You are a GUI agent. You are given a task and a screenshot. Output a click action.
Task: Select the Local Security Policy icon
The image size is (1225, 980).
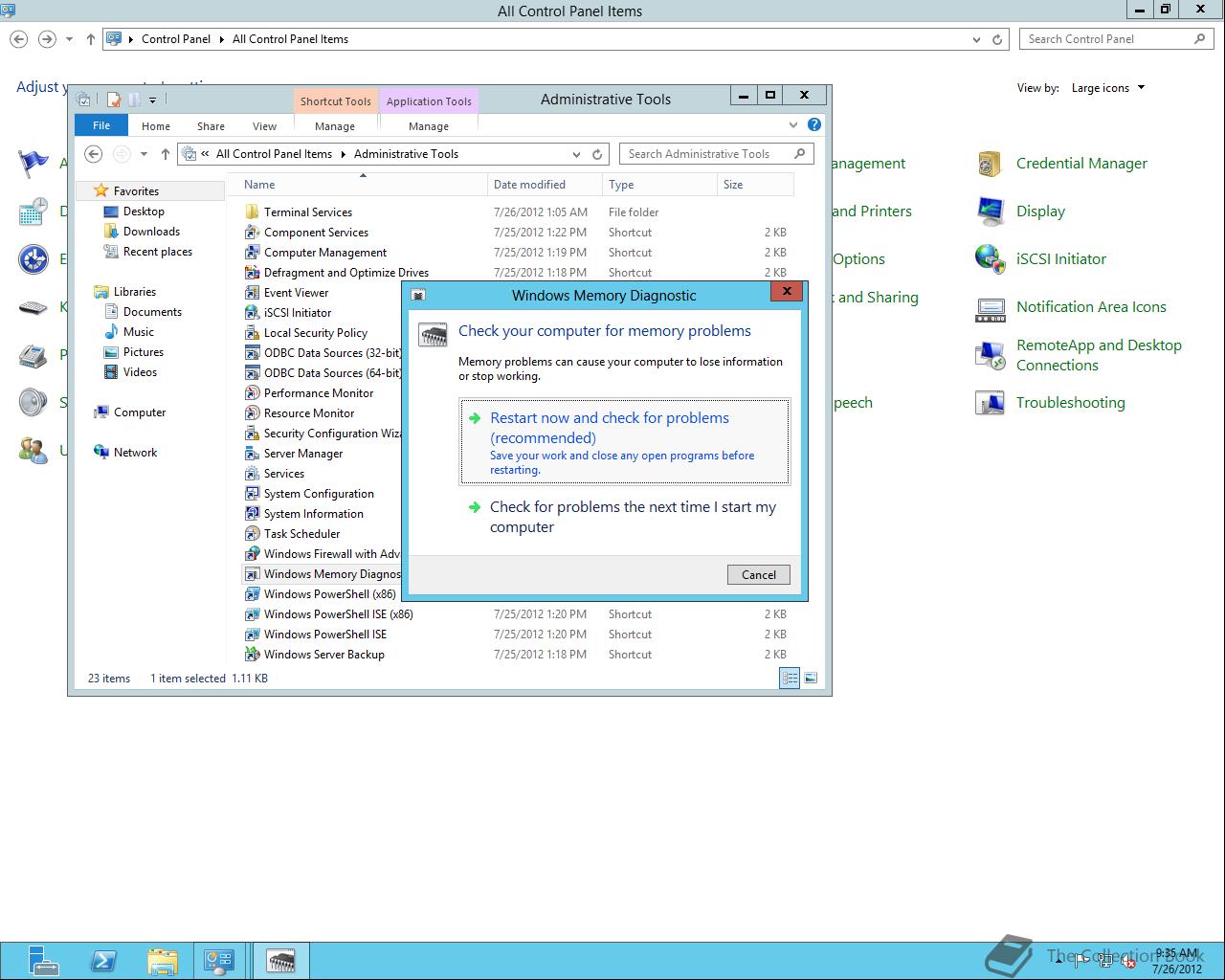pos(252,333)
